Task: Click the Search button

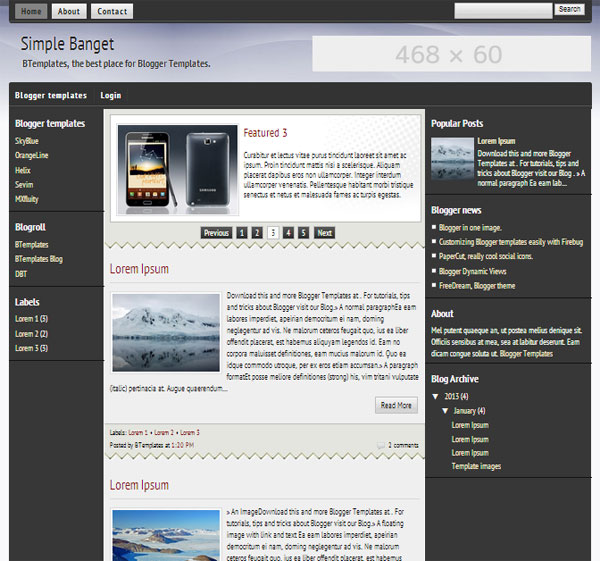Action: coord(569,10)
